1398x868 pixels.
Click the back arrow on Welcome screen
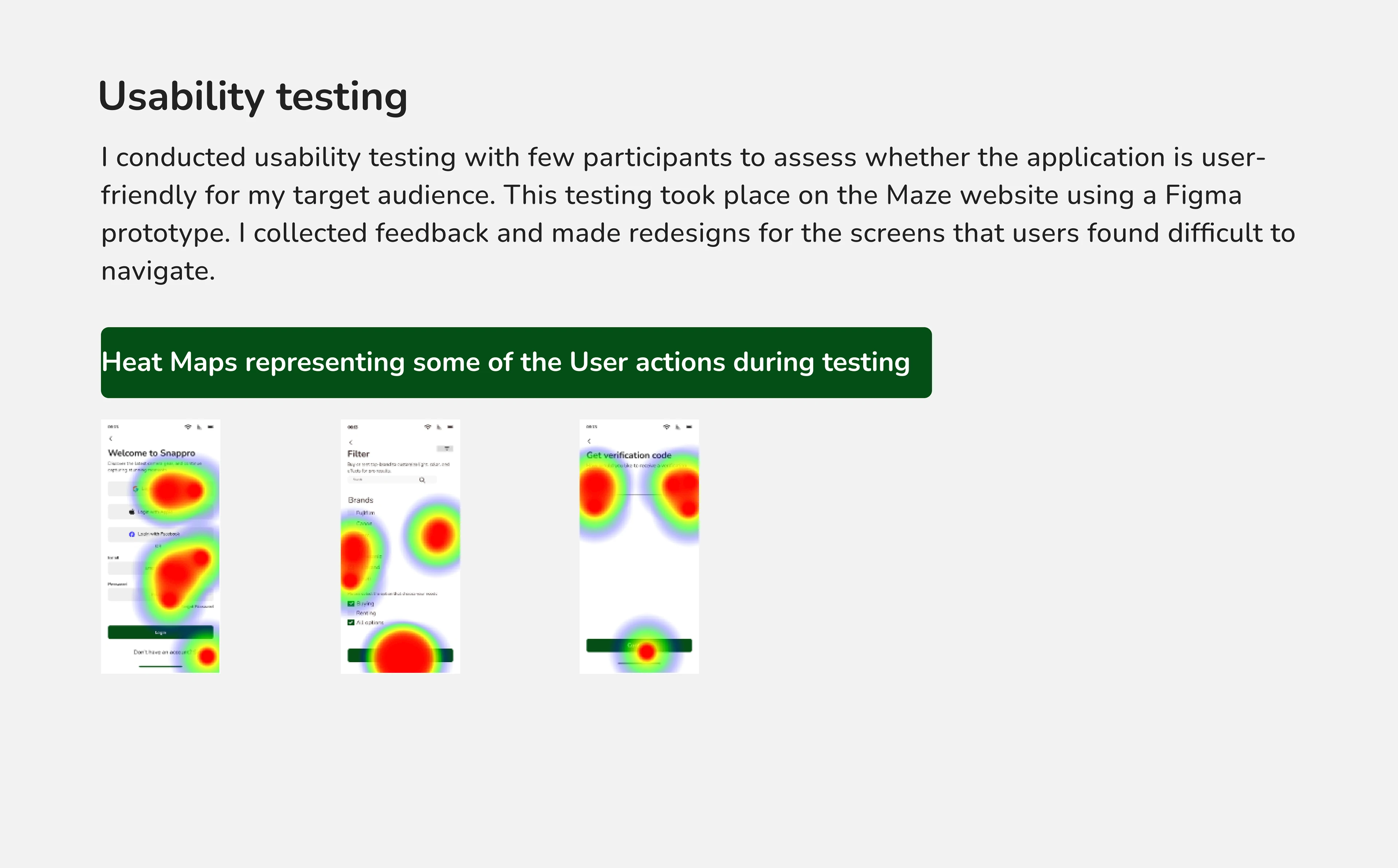[111, 439]
